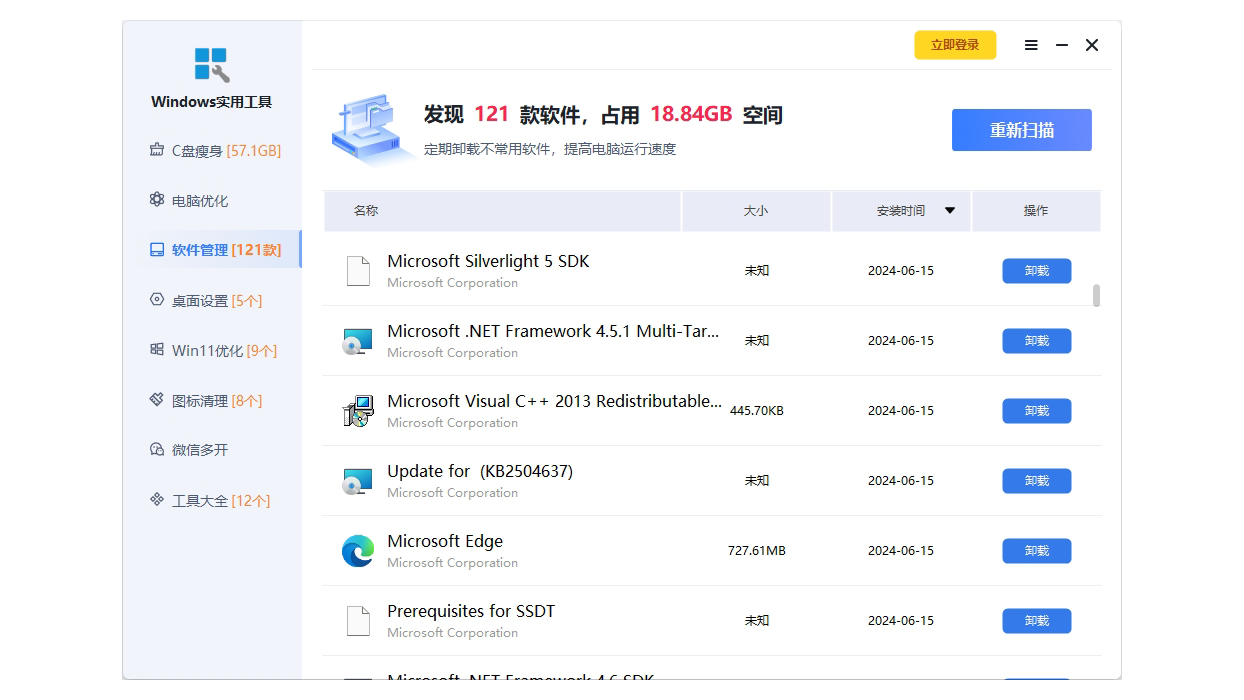Image resolution: width=1244 pixels, height=700 pixels.
Task: Click the Silverlight 5 SDK file icon
Action: (x=358, y=271)
